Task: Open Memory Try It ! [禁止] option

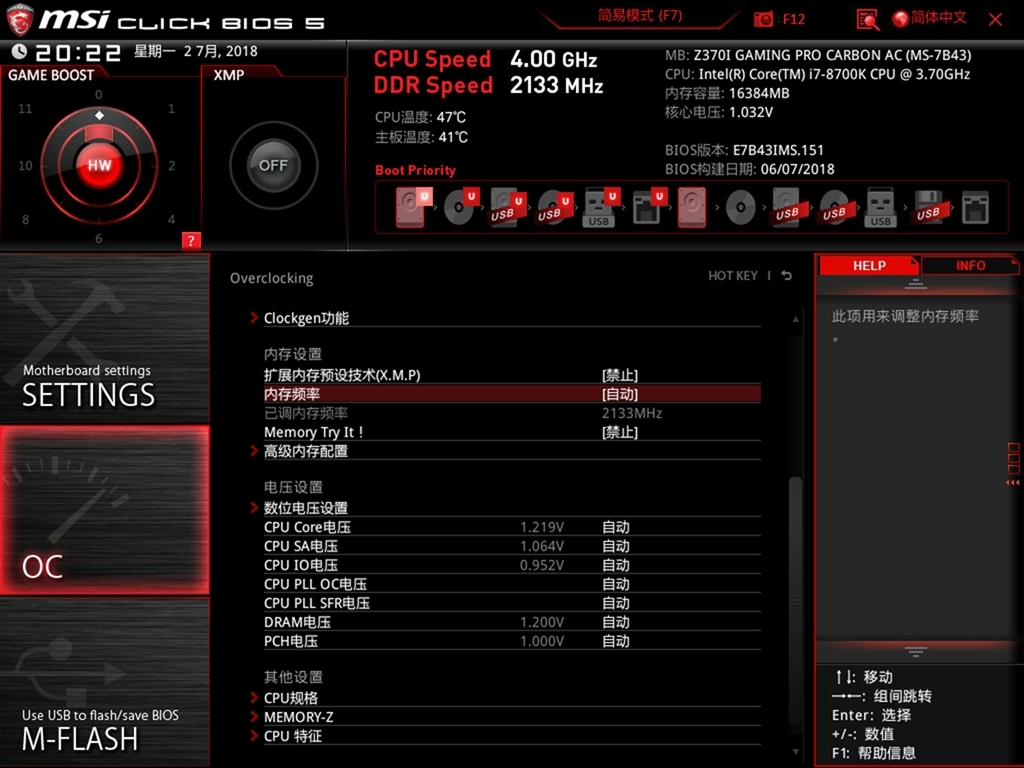Action: pyautogui.click(x=512, y=432)
